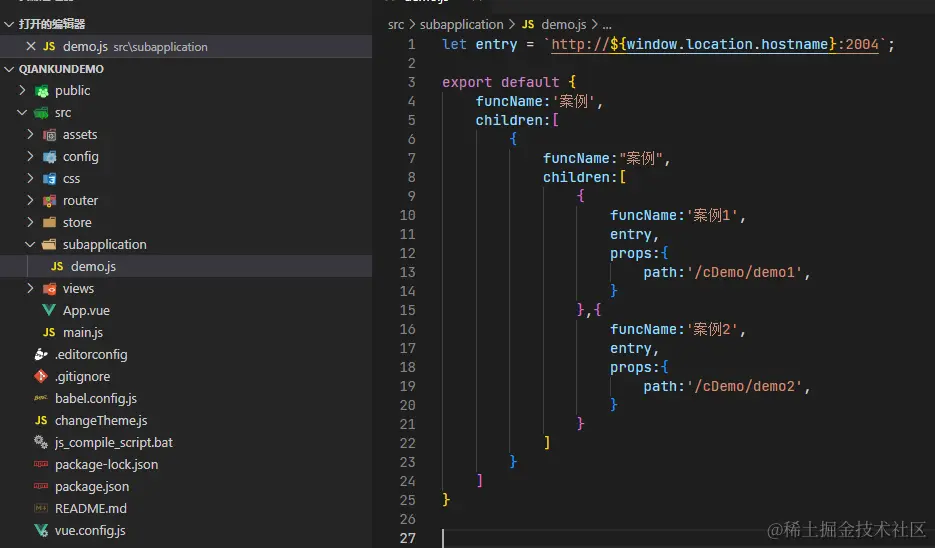The height and width of the screenshot is (548, 935).
Task: Click line number 27 in the gutter
Action: tap(407, 538)
